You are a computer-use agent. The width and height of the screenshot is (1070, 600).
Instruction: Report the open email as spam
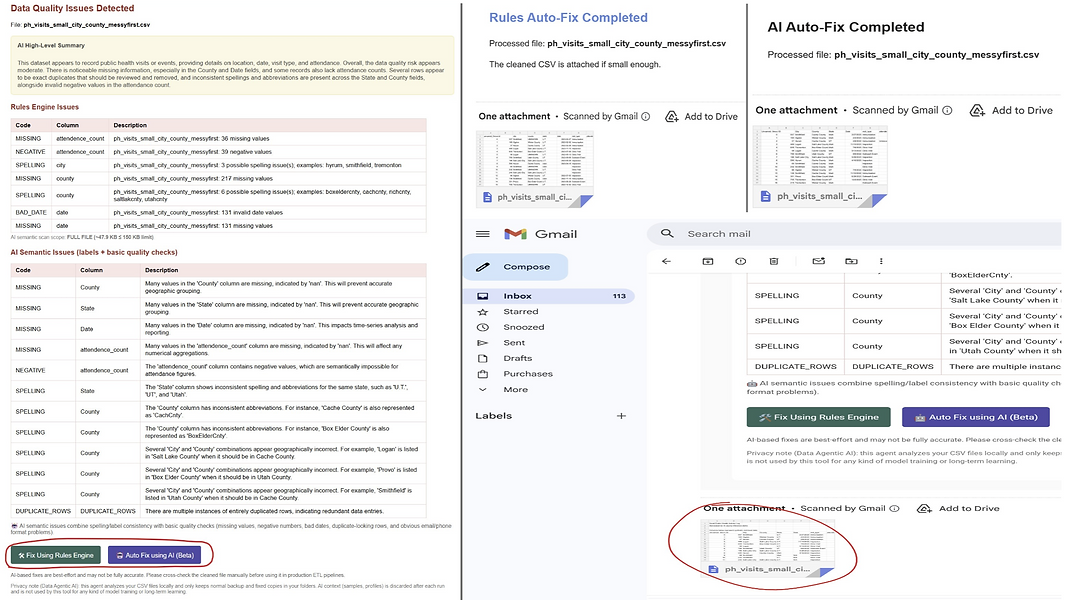click(x=740, y=261)
